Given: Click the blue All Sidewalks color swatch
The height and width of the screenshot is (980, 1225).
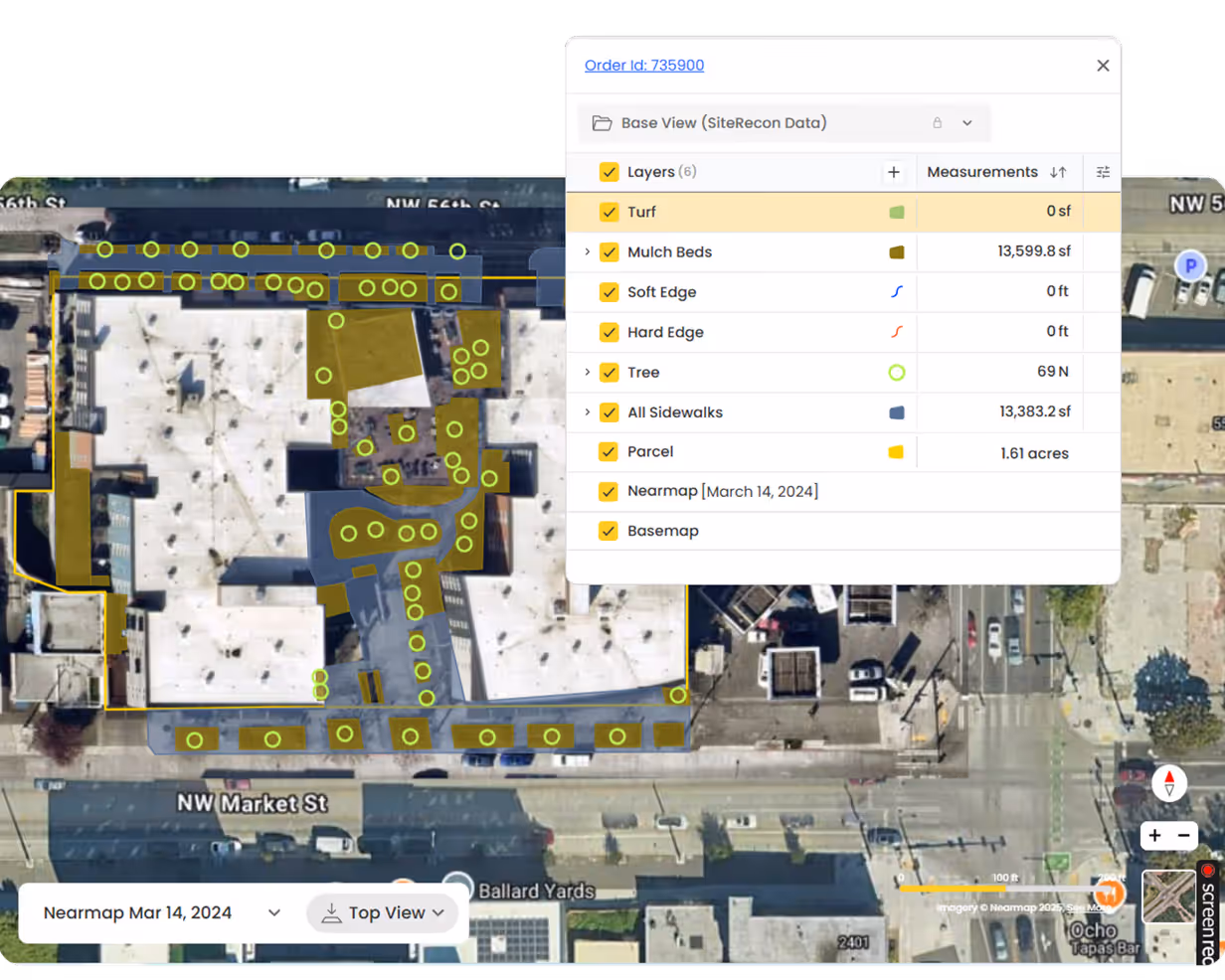Looking at the screenshot, I should click(896, 412).
